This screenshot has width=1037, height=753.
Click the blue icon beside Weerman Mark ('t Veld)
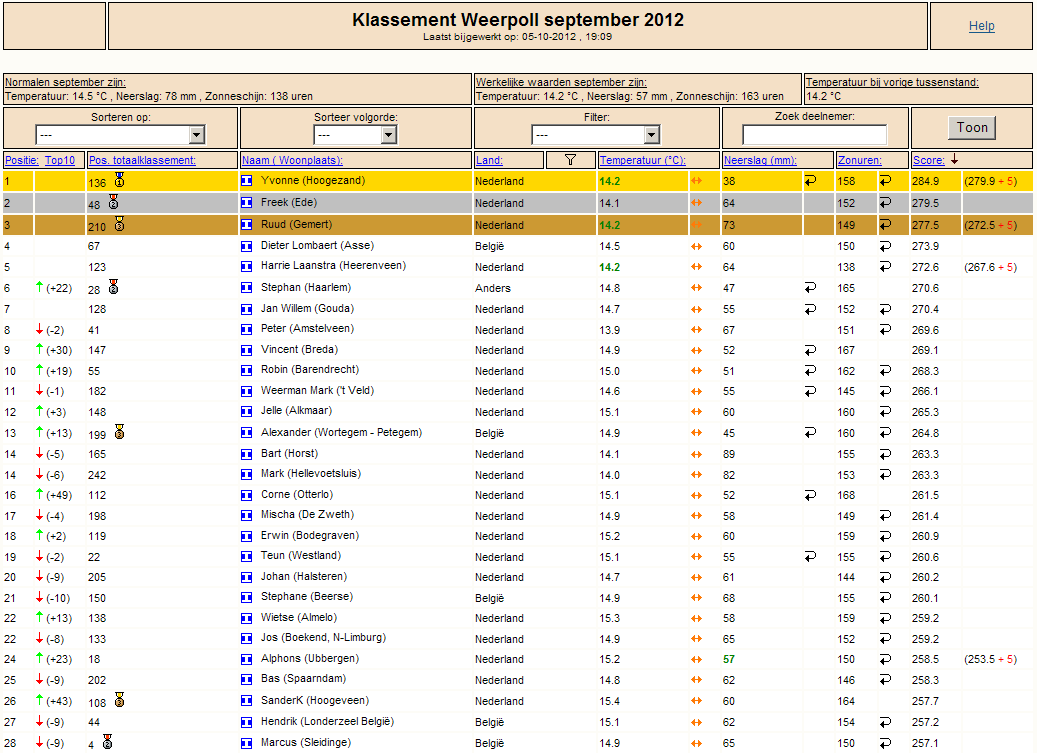(247, 391)
